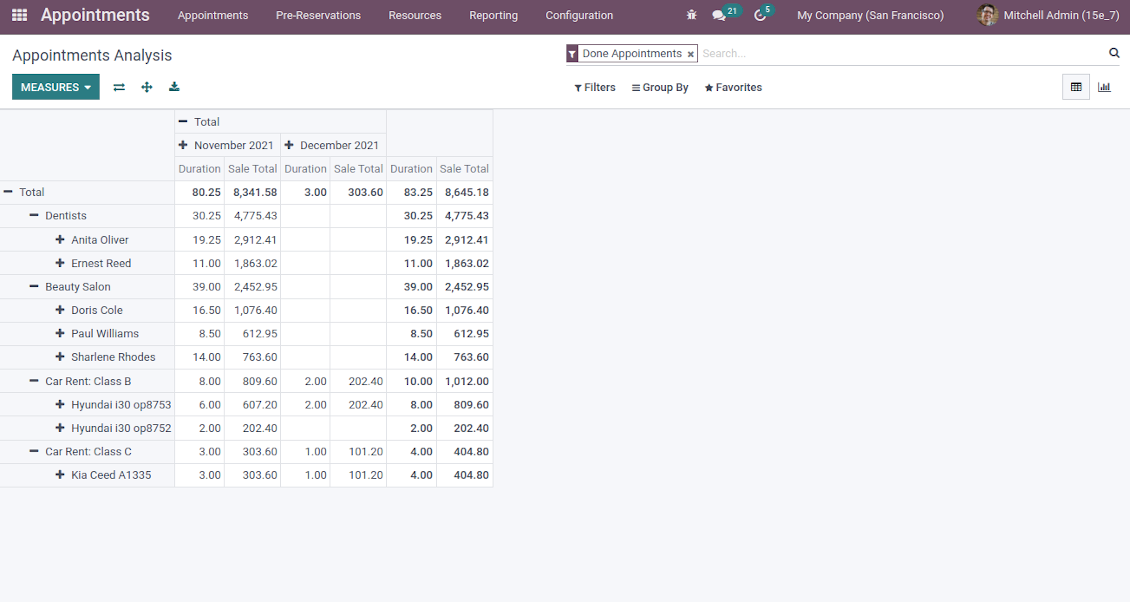Image resolution: width=1130 pixels, height=602 pixels.
Task: Sort by December Sale Total header
Action: click(x=358, y=169)
